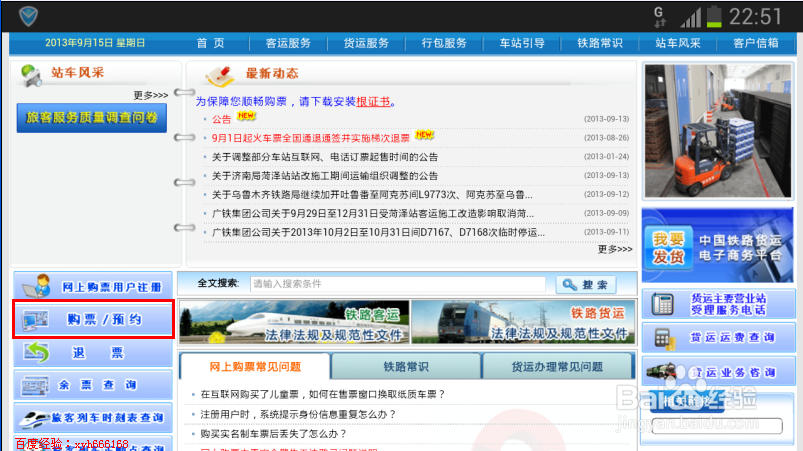Viewport: 803px width, 451px height.
Task: Select 网上购票常见问题 tab
Action: point(255,367)
